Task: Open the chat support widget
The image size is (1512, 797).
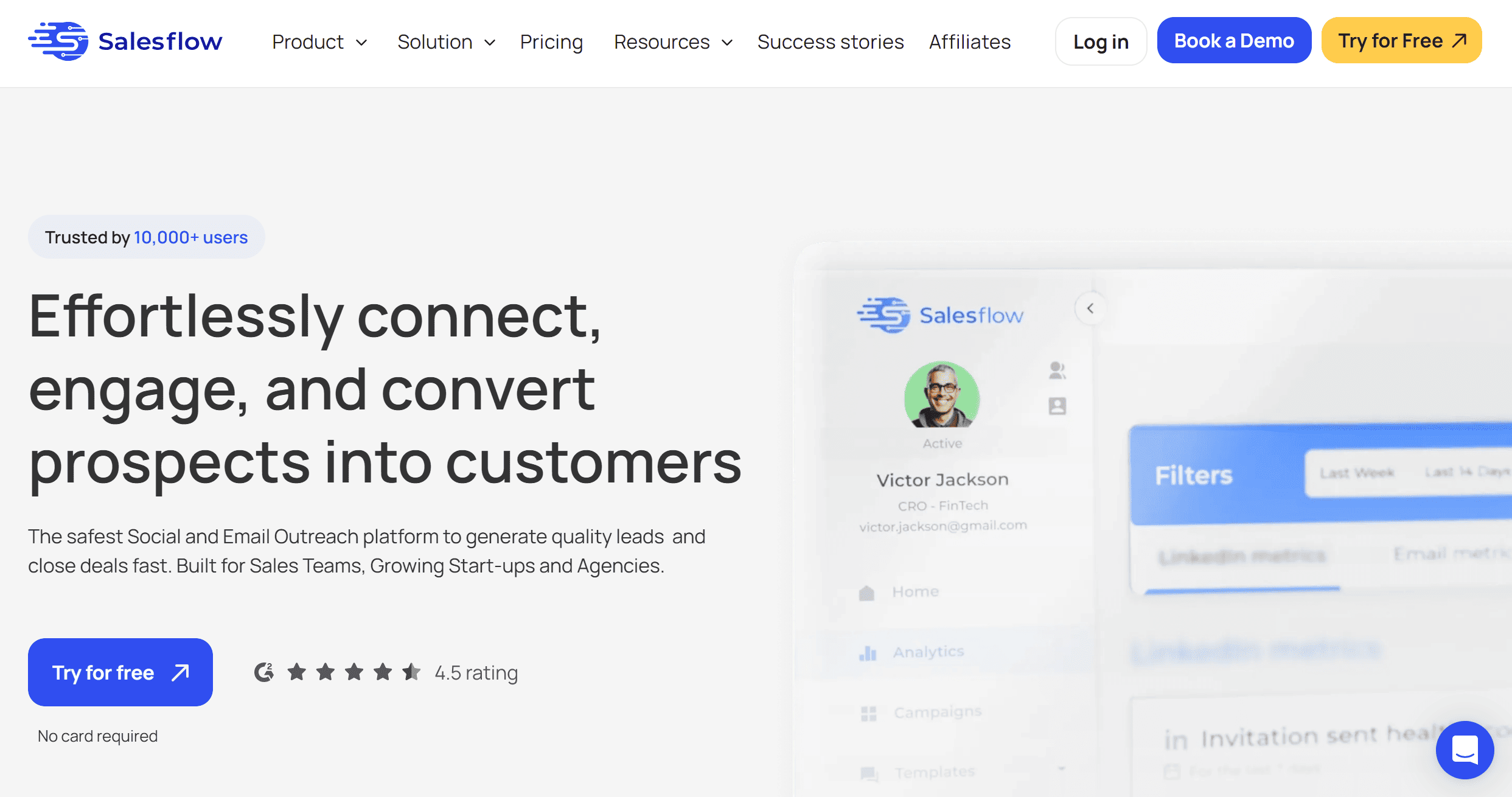Action: pyautogui.click(x=1465, y=750)
